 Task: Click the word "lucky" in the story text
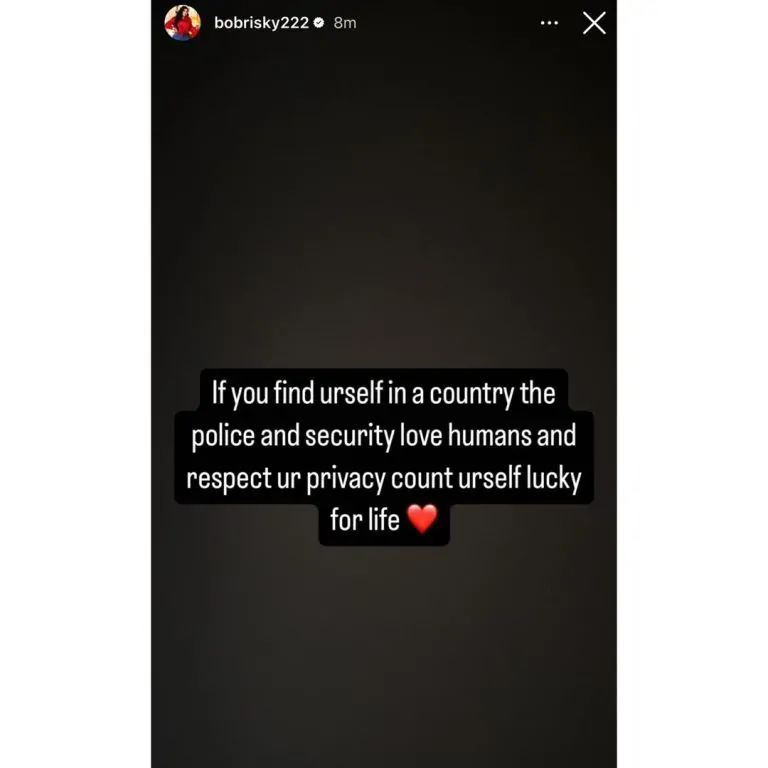click(x=554, y=479)
